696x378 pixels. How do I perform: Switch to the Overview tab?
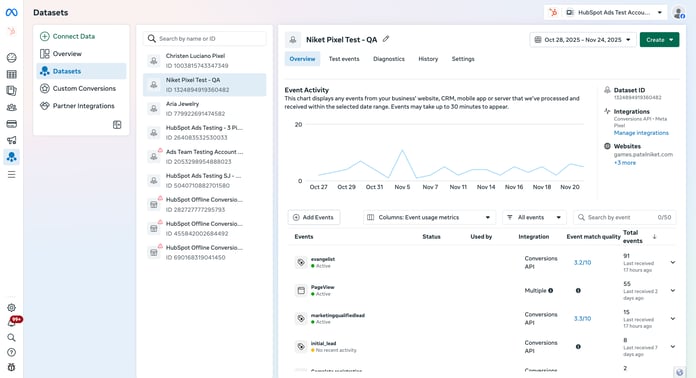click(x=302, y=59)
